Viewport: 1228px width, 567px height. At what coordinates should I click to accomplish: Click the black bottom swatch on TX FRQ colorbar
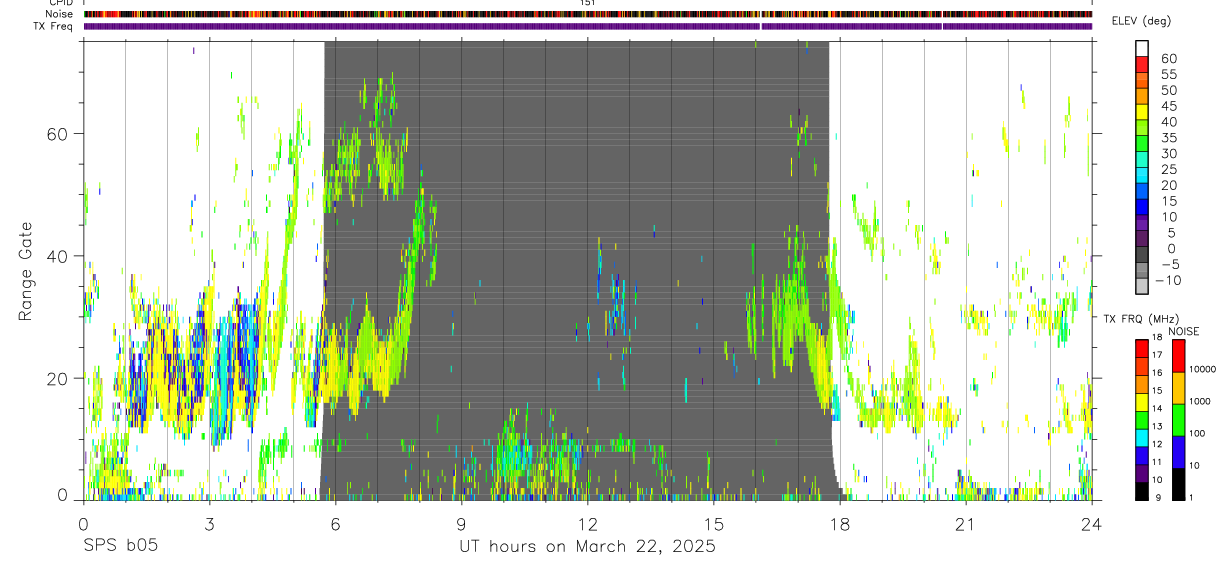pyautogui.click(x=1142, y=491)
